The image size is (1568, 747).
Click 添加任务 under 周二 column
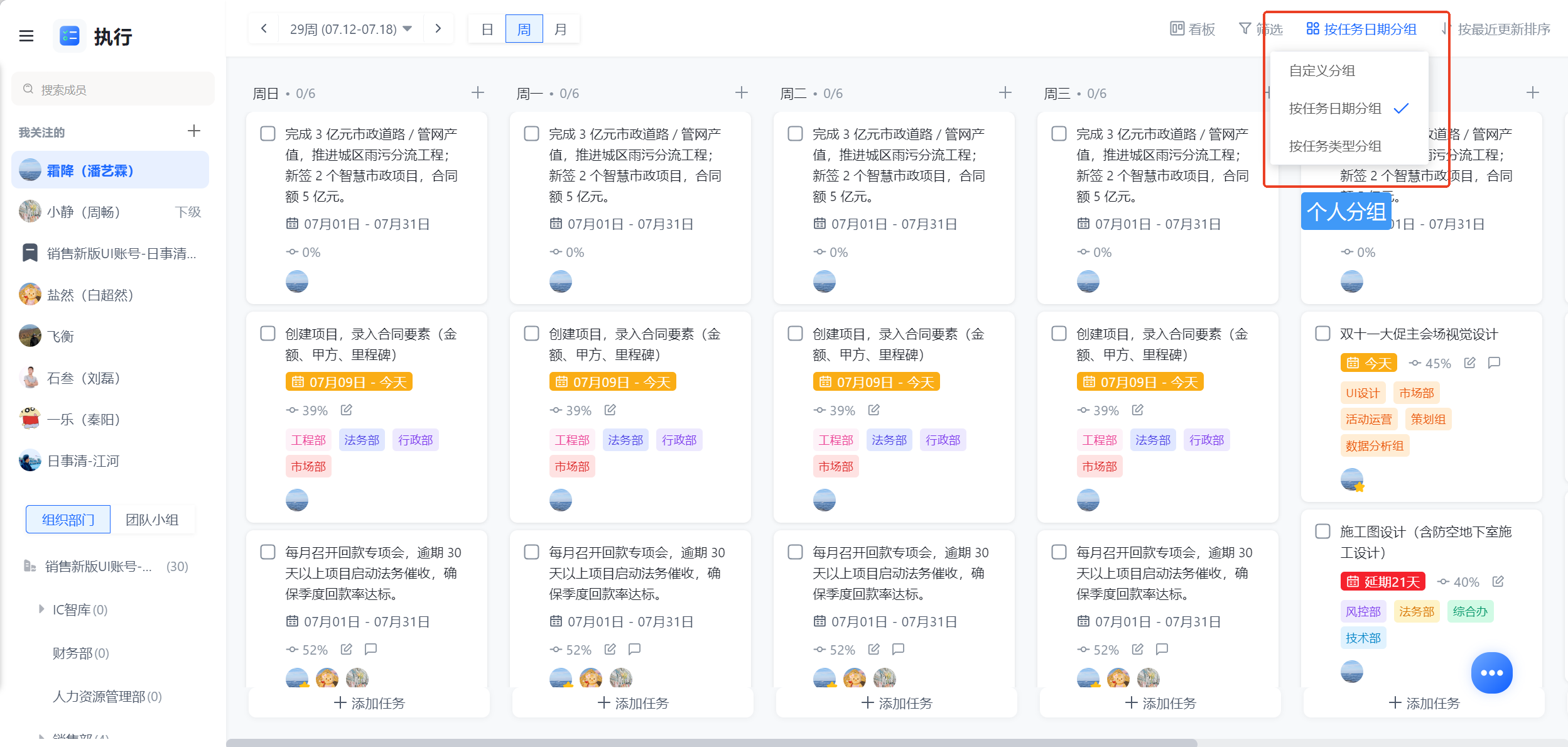coord(897,703)
